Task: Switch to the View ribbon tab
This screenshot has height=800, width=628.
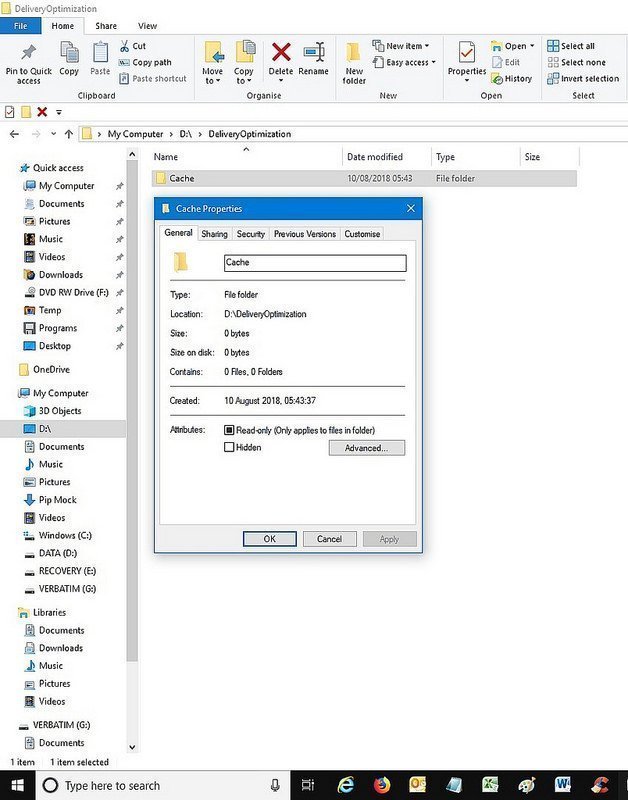Action: click(147, 26)
